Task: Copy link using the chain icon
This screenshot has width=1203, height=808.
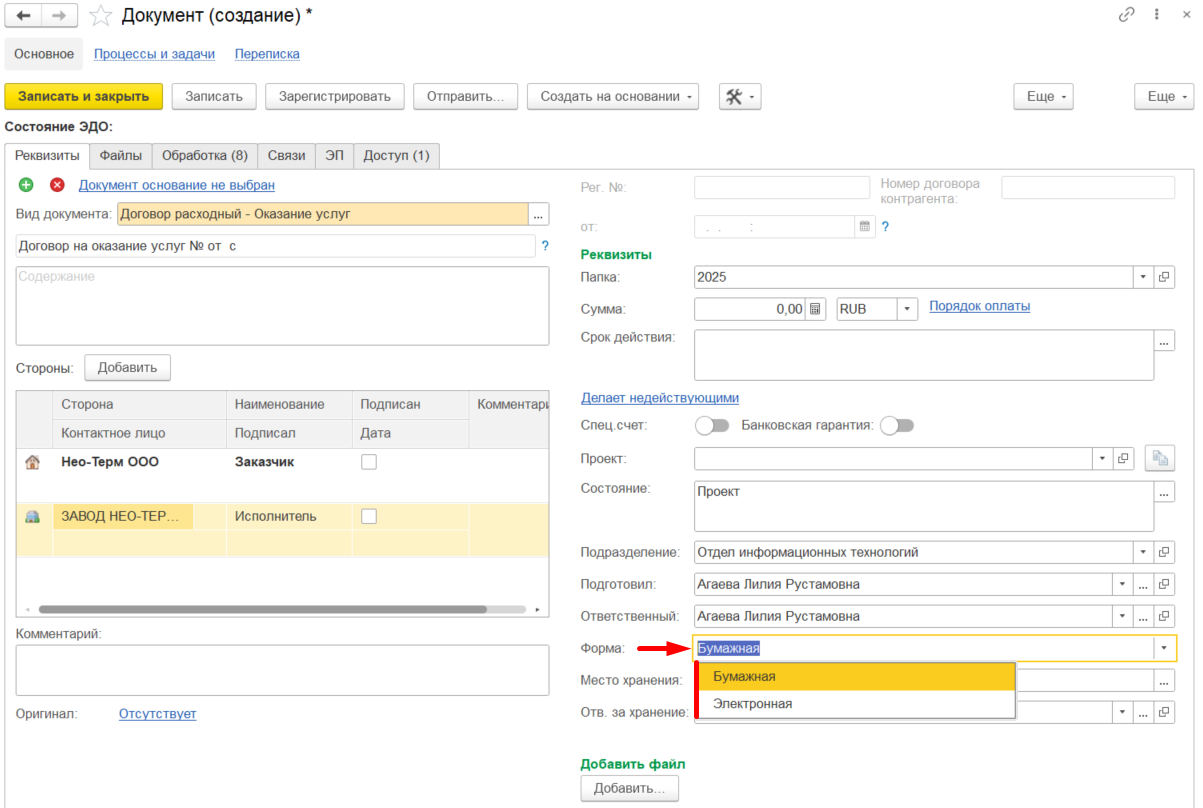Action: coord(1127,15)
